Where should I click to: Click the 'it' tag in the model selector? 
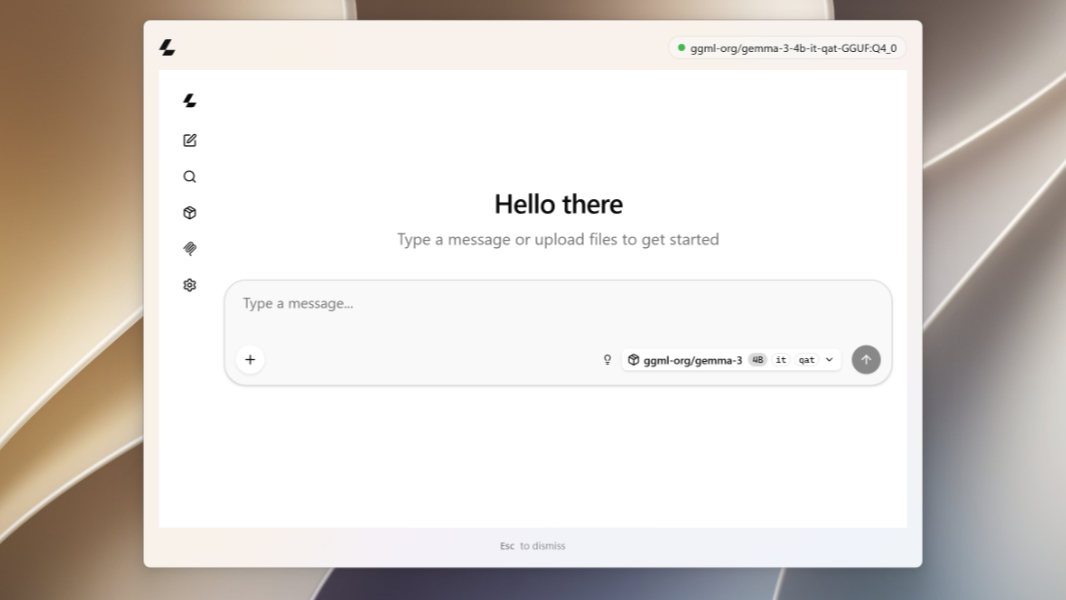point(781,360)
